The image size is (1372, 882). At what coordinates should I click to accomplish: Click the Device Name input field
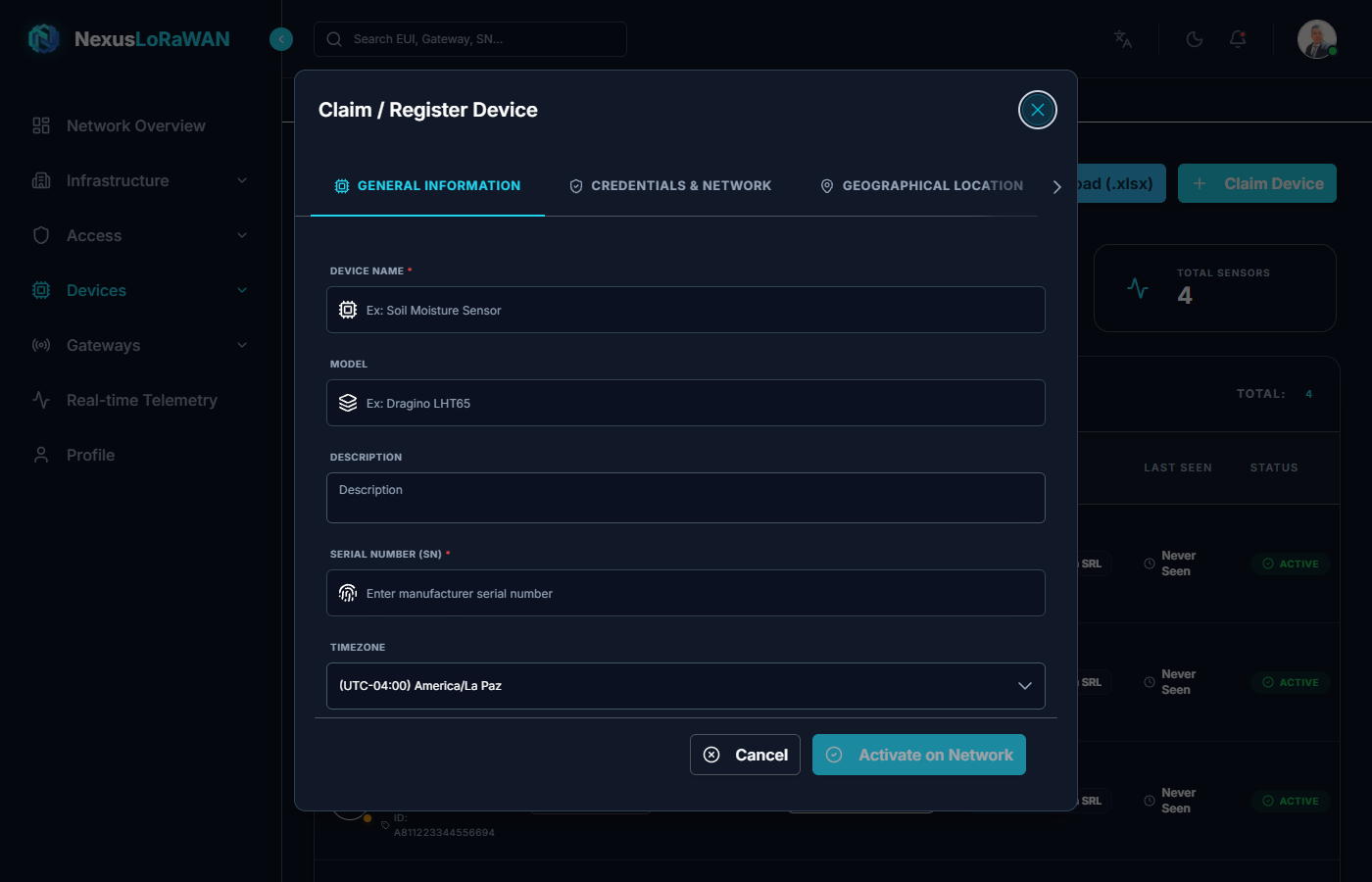(x=686, y=310)
